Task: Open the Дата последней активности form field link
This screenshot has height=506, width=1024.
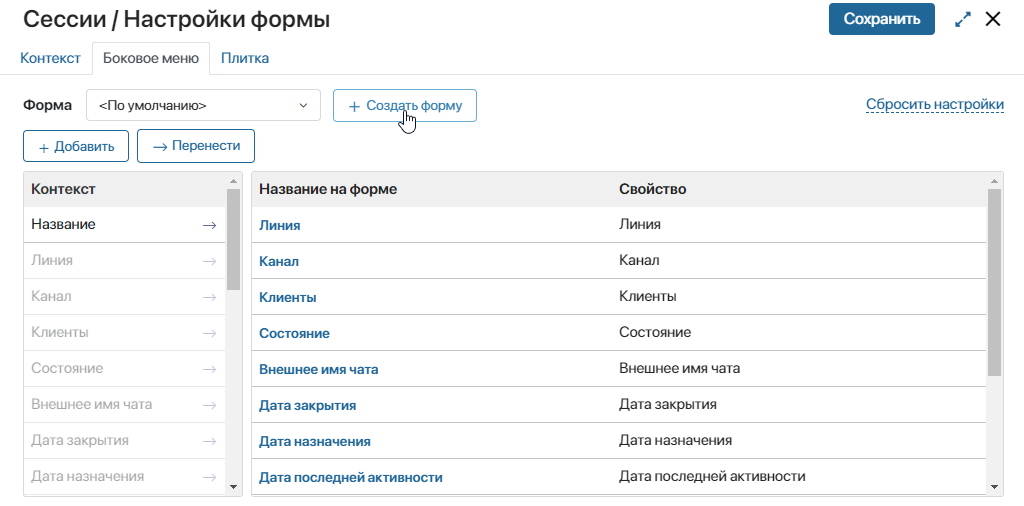Action: coord(351,477)
